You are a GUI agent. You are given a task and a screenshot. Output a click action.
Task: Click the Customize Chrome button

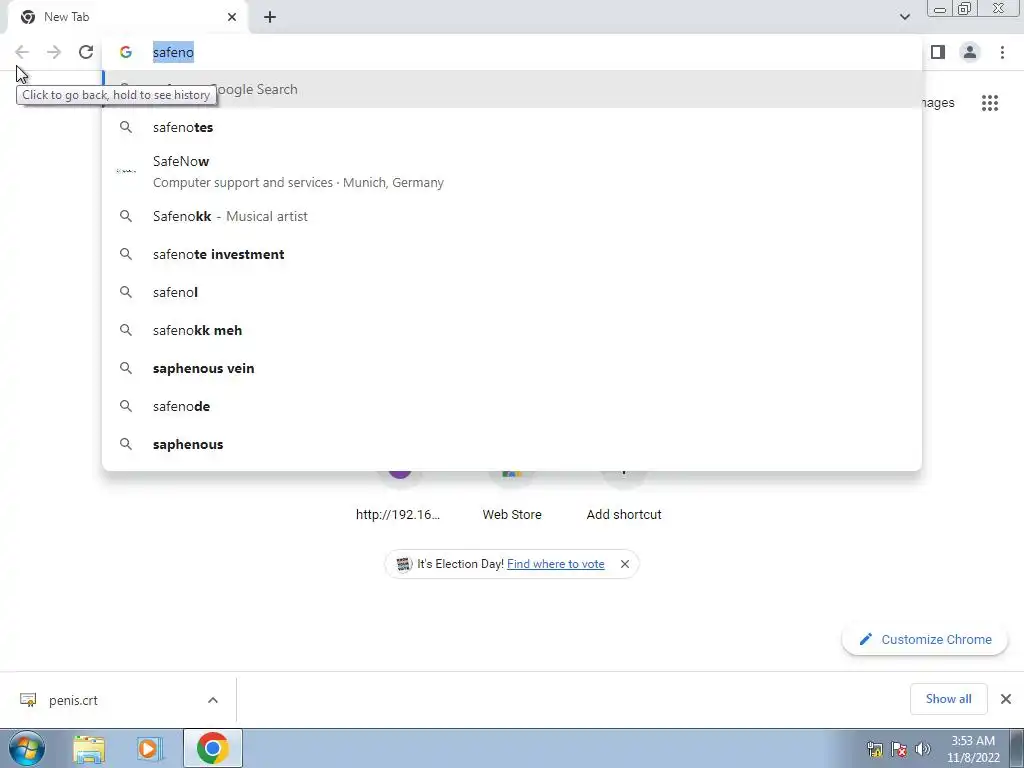pos(925,639)
